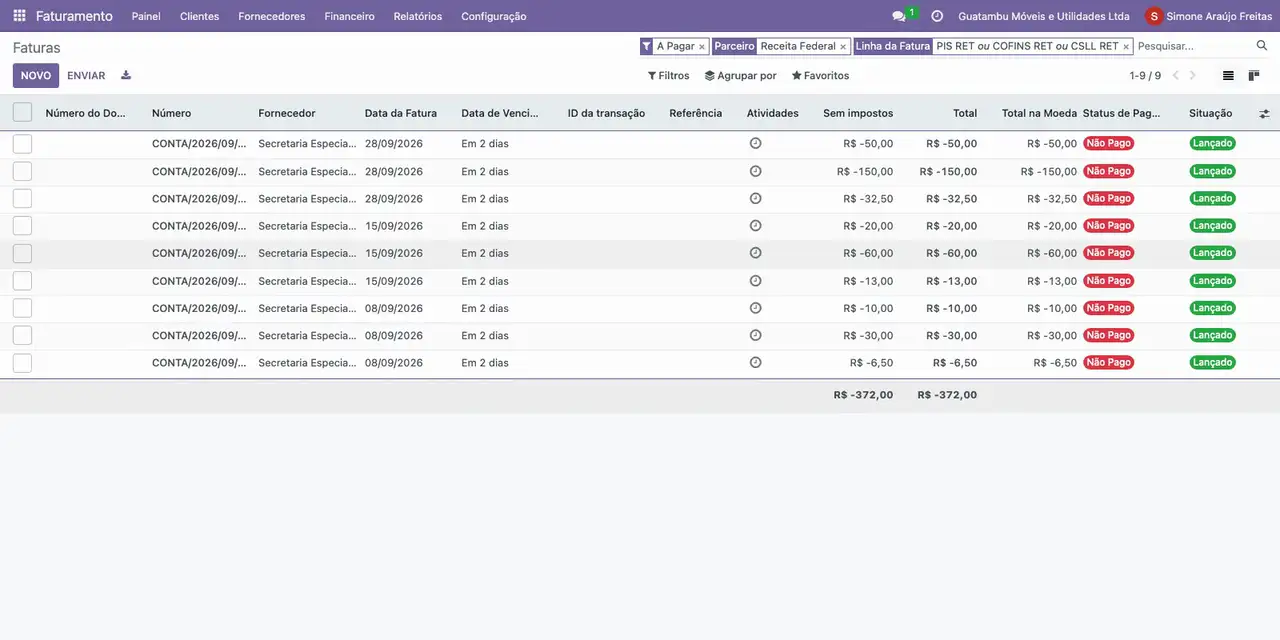Viewport: 1280px width, 640px height.
Task: Open the Financeiro menu
Action: coord(349,16)
